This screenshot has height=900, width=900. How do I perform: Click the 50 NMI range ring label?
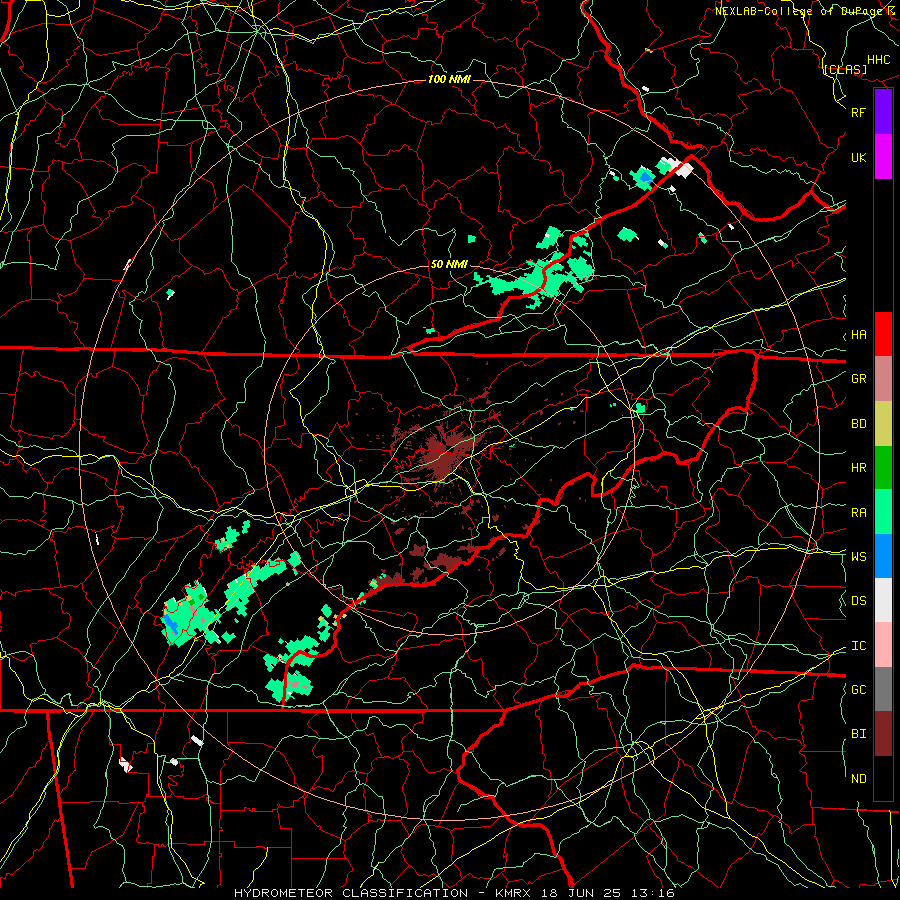(449, 264)
